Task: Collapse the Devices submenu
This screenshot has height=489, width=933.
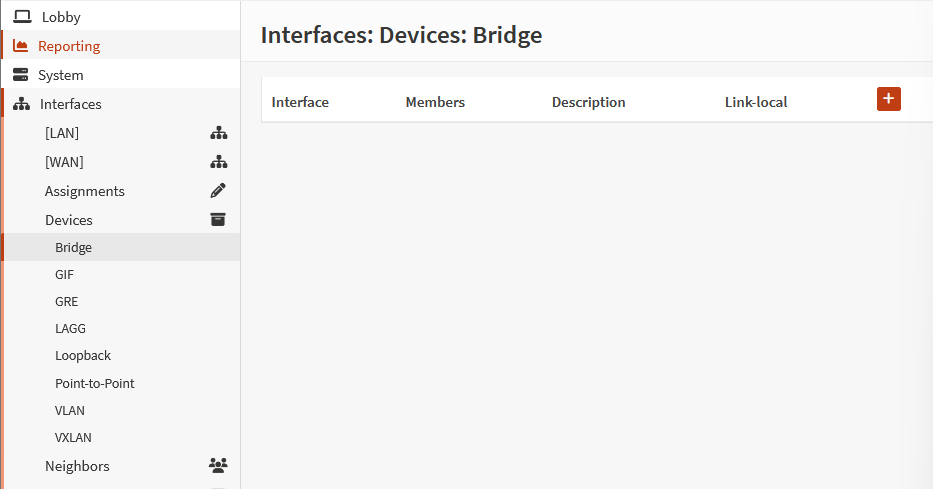Action: coord(69,220)
